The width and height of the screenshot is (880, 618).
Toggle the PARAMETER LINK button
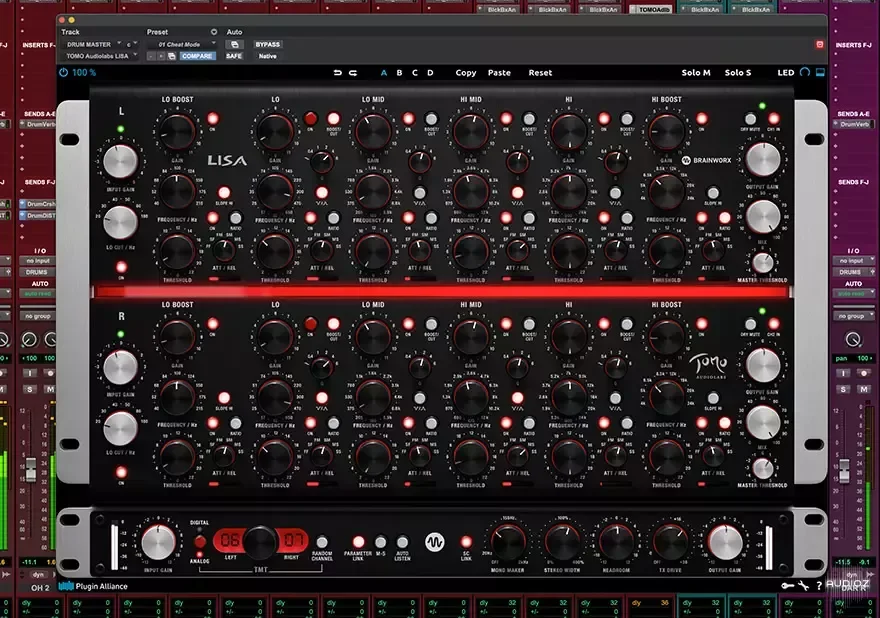coord(358,542)
